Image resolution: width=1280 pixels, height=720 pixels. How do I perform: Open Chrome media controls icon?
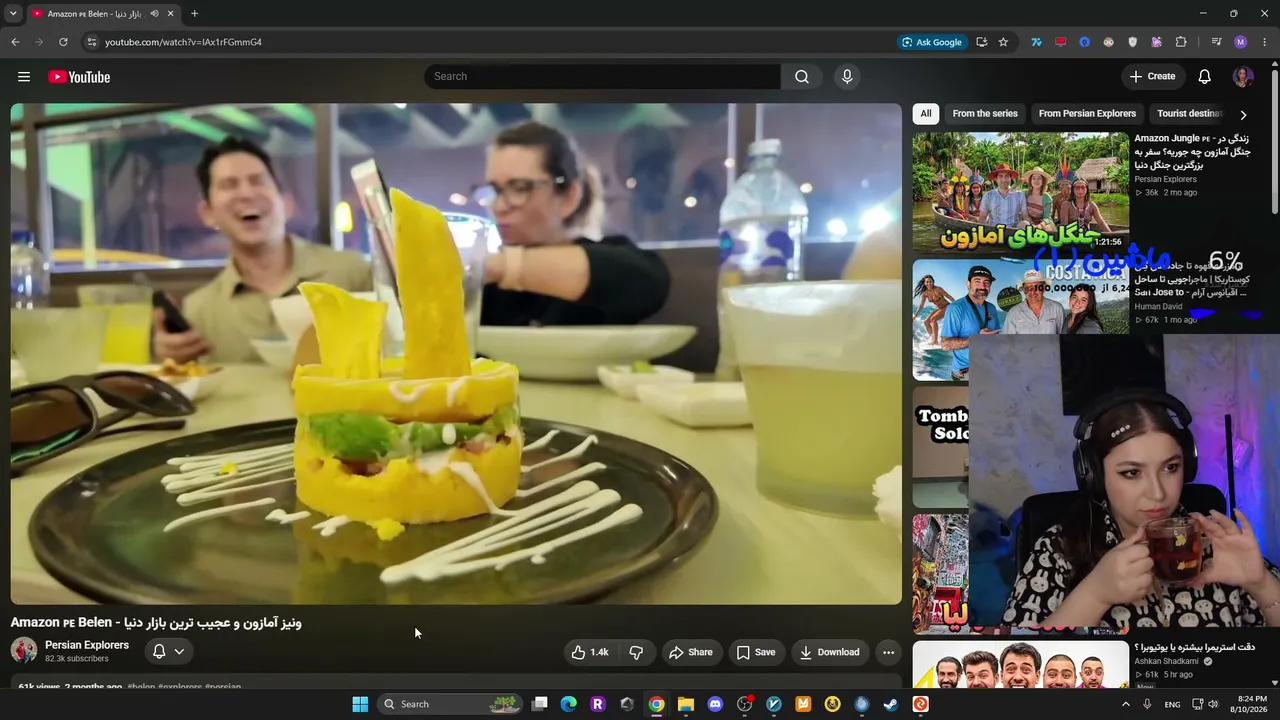1216,42
